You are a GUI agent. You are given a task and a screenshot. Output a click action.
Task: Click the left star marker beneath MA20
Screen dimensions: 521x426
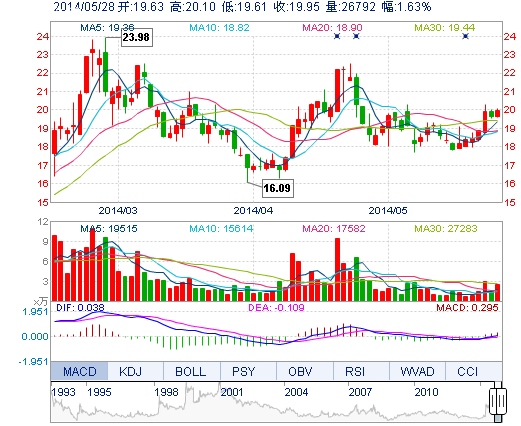(x=337, y=36)
